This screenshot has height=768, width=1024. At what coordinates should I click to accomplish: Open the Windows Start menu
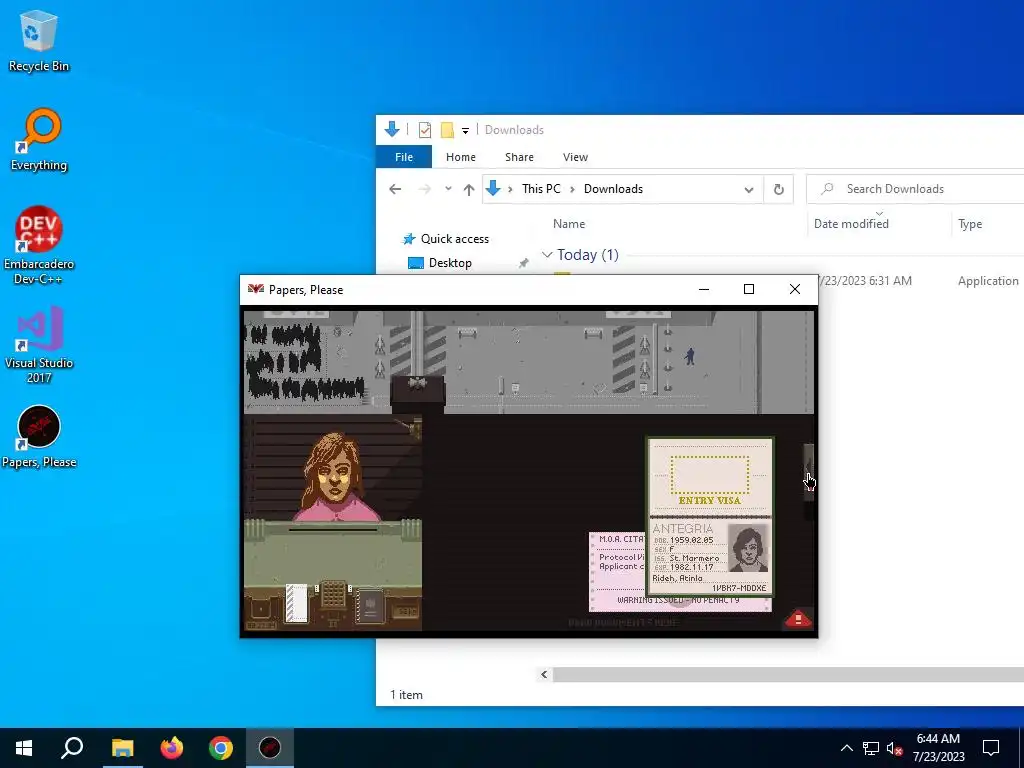pyautogui.click(x=24, y=748)
